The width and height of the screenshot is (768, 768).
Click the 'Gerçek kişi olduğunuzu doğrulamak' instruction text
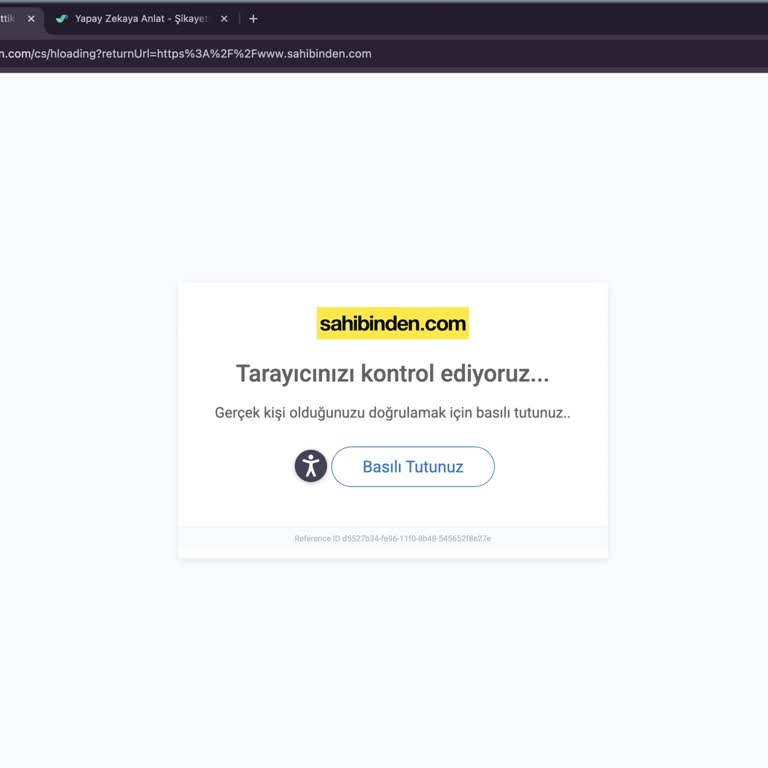(x=392, y=413)
